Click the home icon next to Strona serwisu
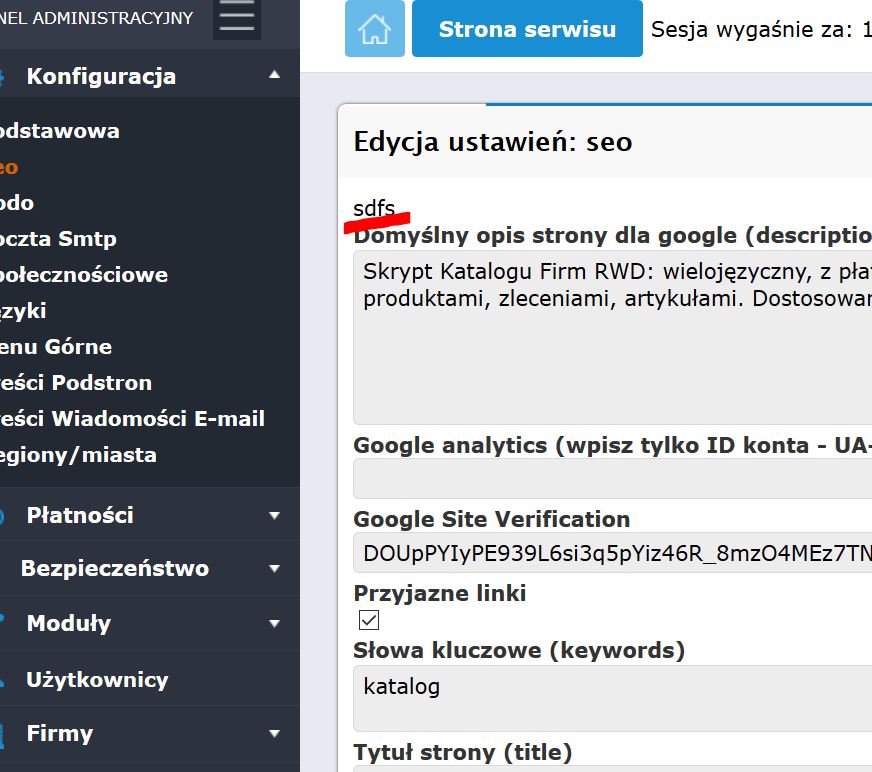Viewport: 872px width, 772px height. pyautogui.click(x=375, y=29)
